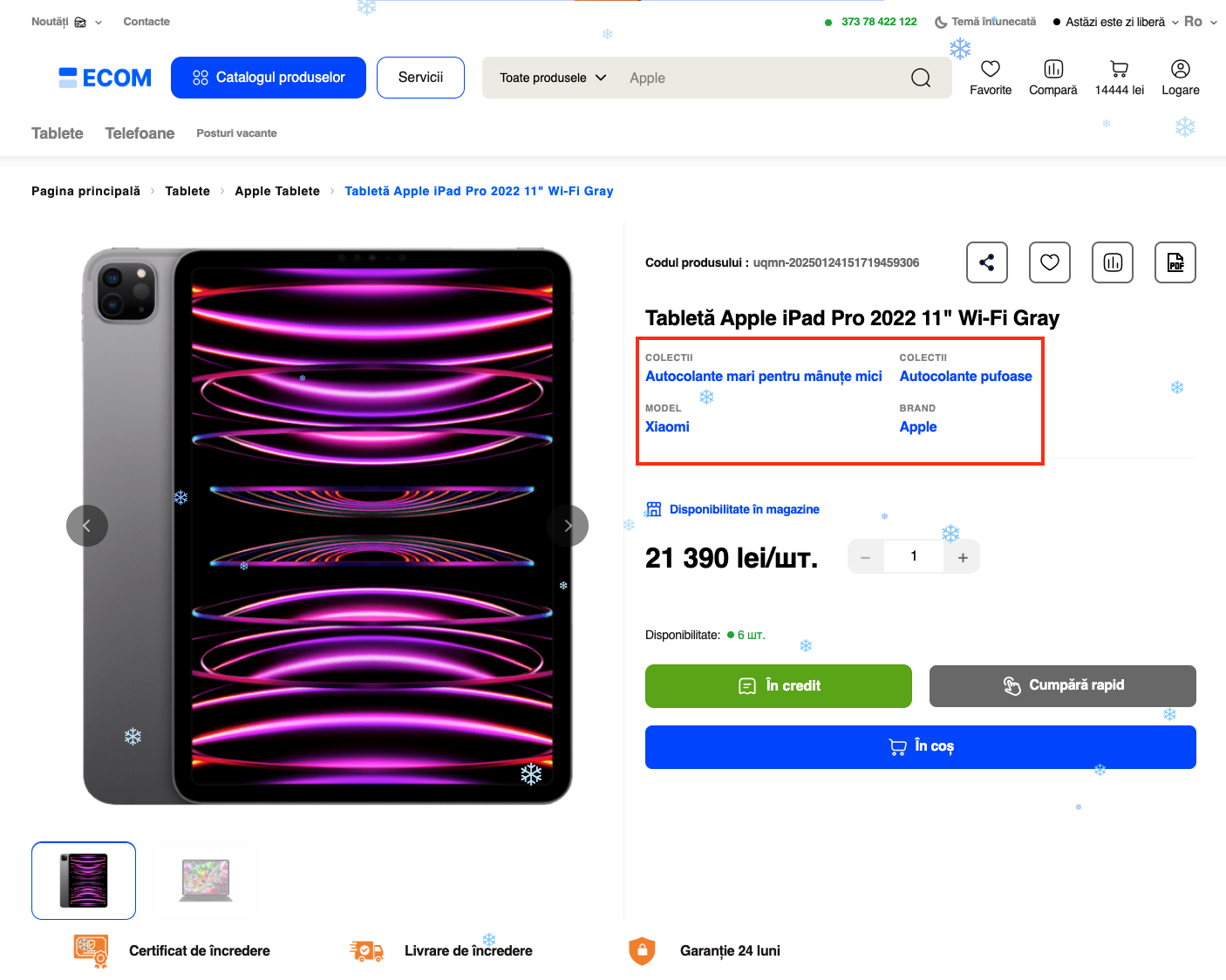This screenshot has width=1226, height=980.
Task: Open the Ro language dropdown
Action: click(1200, 22)
